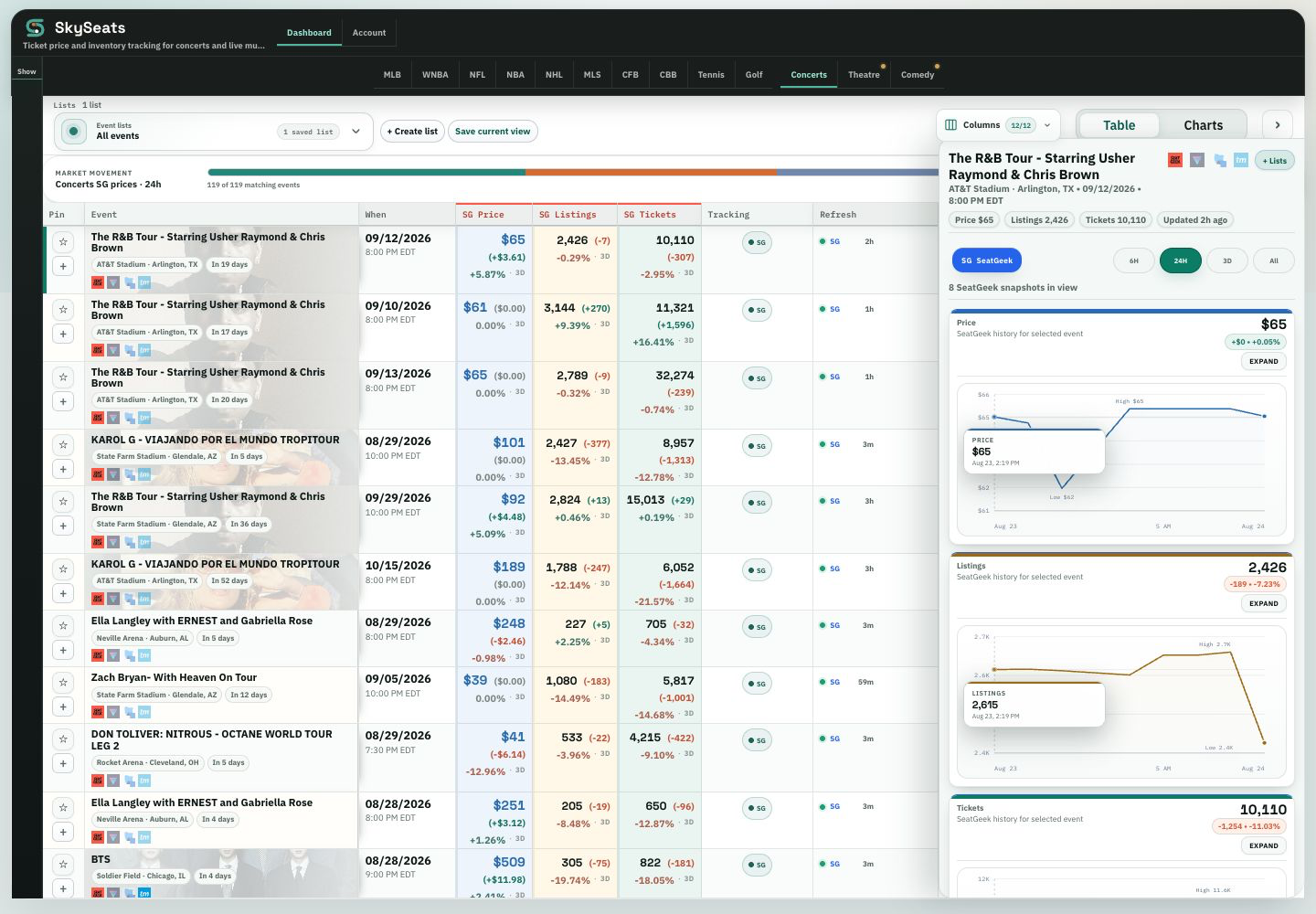Click the SG Listings column header
Viewport: 1316px width, 914px height.
(x=574, y=215)
